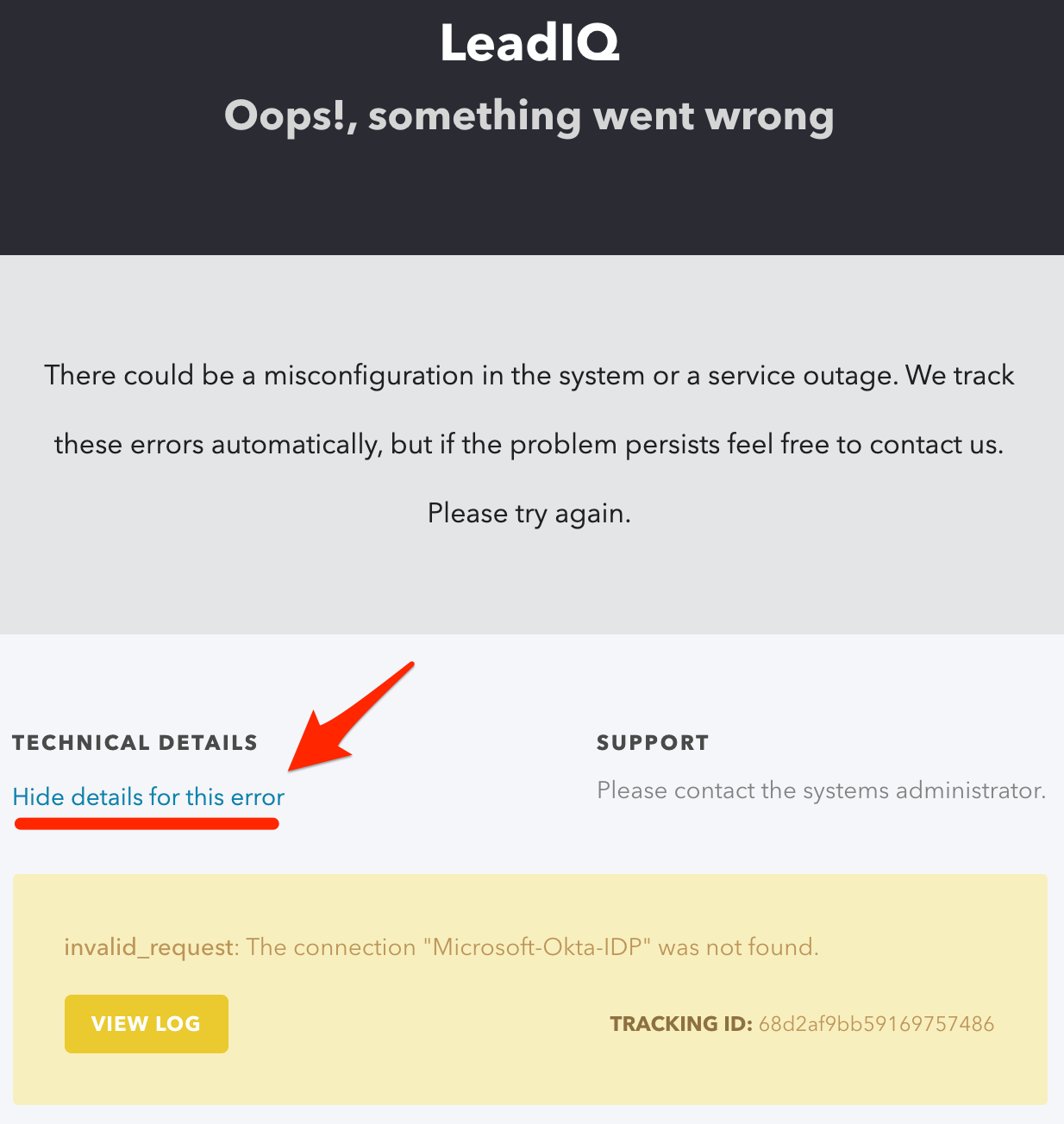1064x1124 pixels.
Task: Select the TECHNICAL DETAILS heading
Action: point(135,743)
